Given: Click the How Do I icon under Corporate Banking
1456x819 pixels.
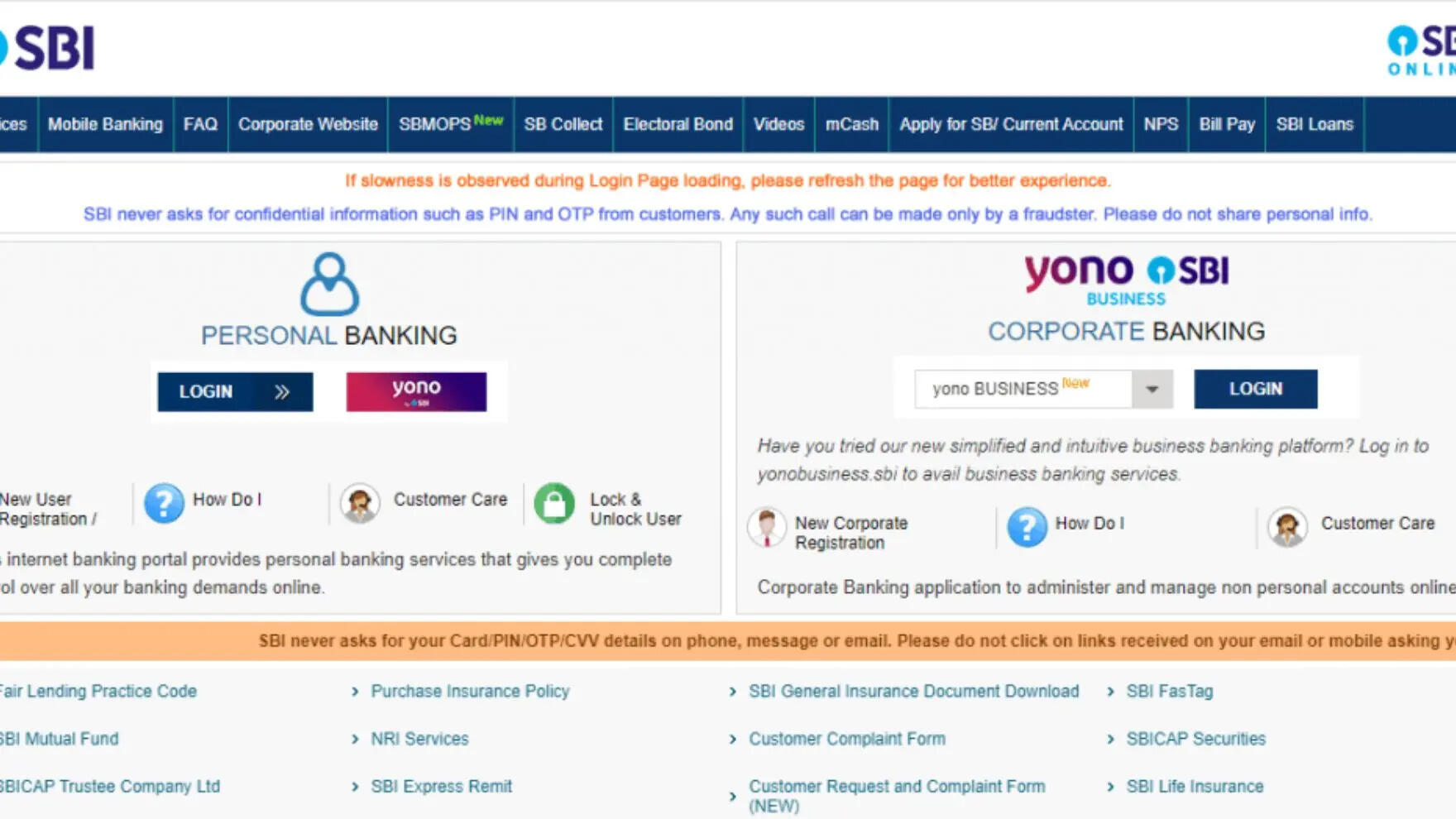Looking at the screenshot, I should pos(1027,527).
